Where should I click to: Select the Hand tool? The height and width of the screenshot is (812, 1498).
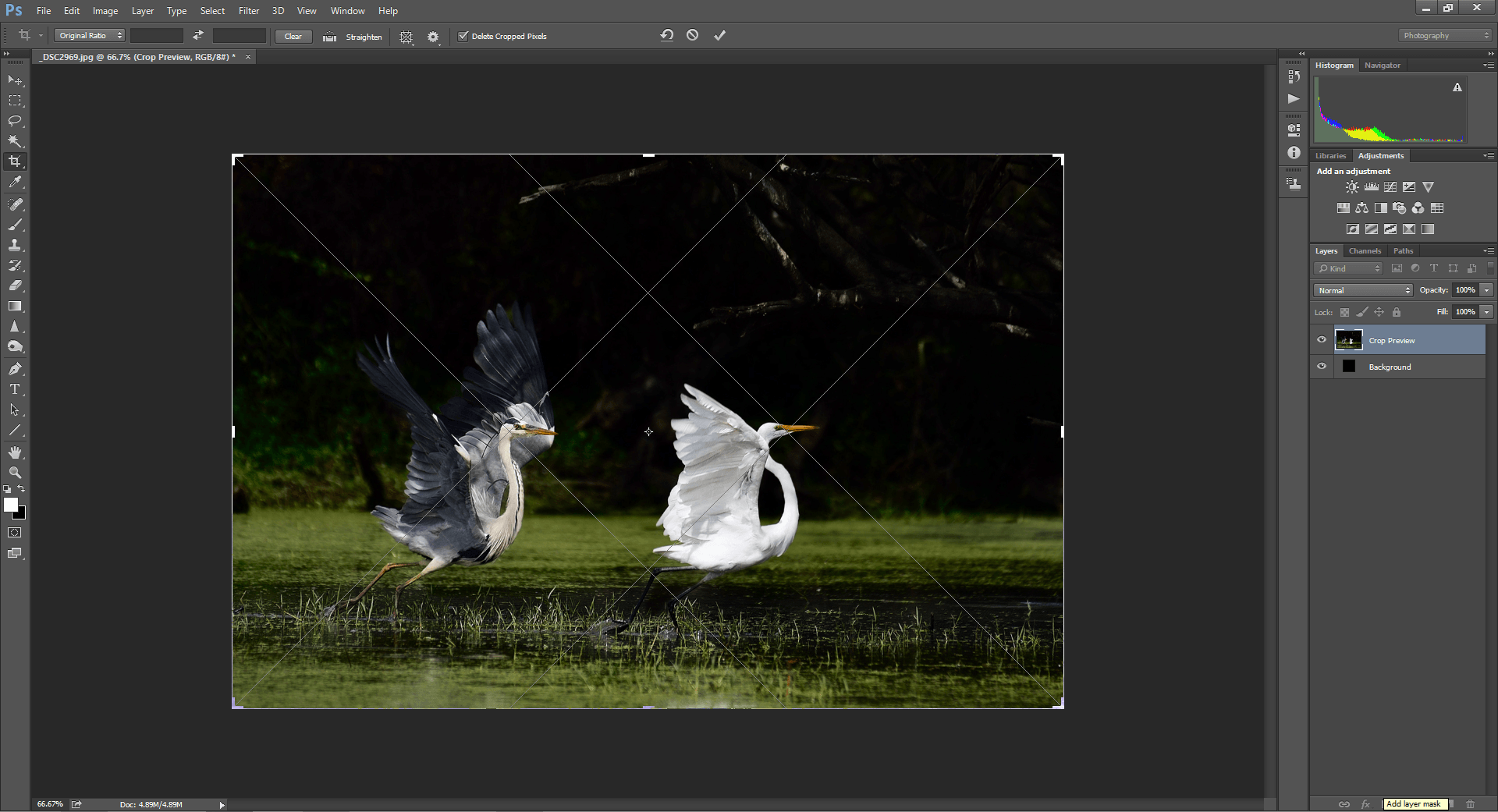click(15, 452)
